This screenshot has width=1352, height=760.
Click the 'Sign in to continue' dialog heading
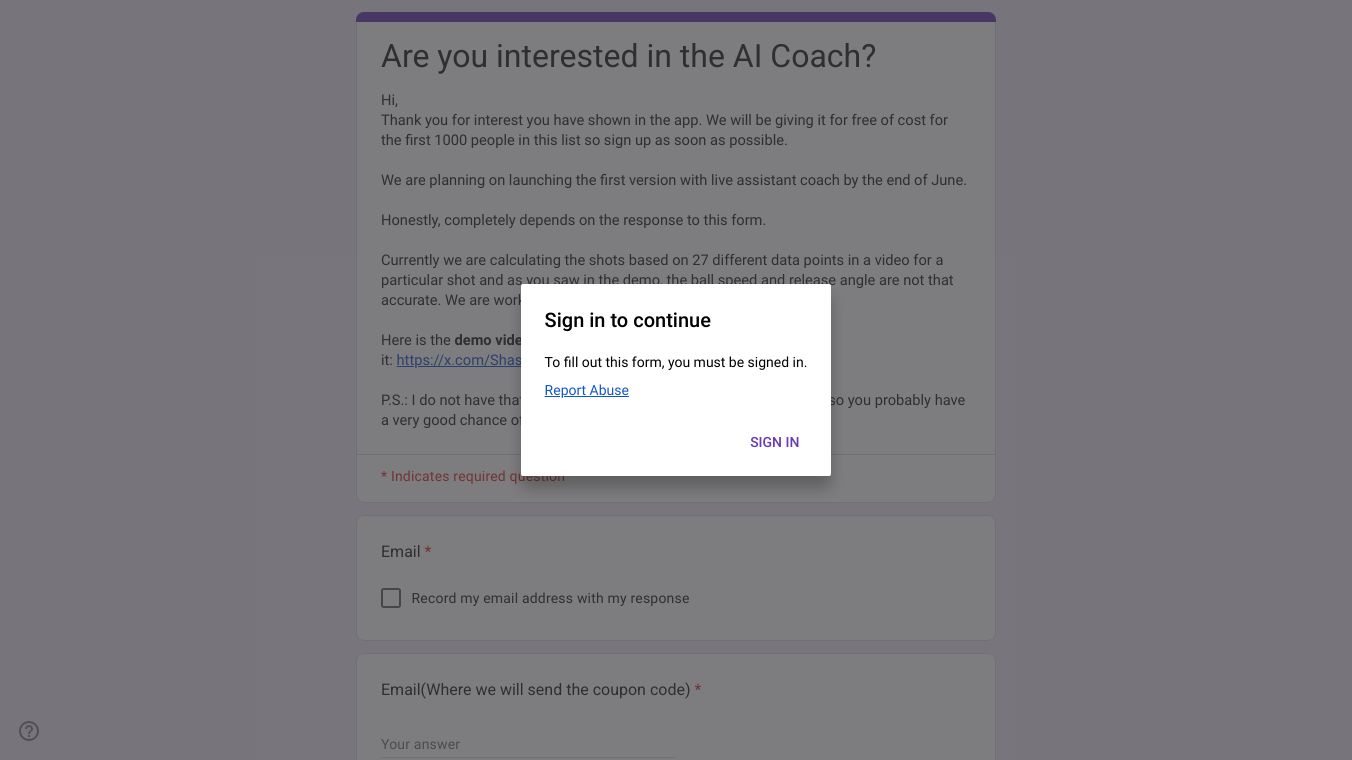tap(627, 320)
